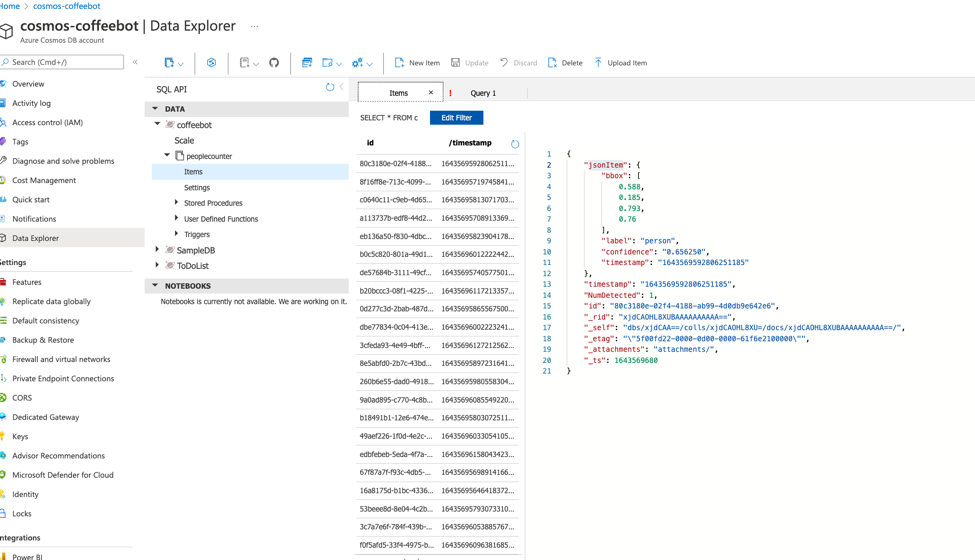Open Firewall and virtual networks

61,359
